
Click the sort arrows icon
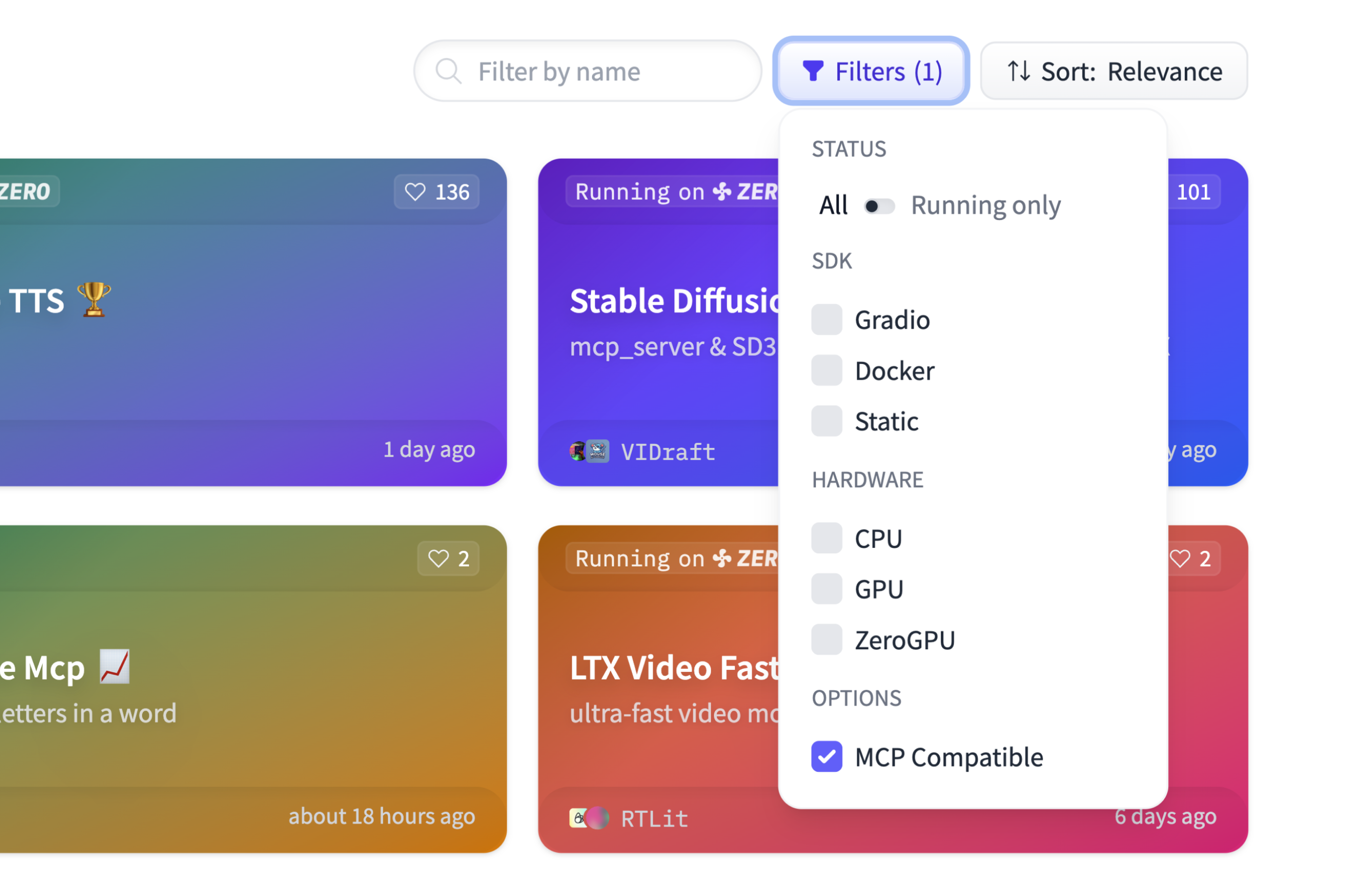tap(1018, 72)
